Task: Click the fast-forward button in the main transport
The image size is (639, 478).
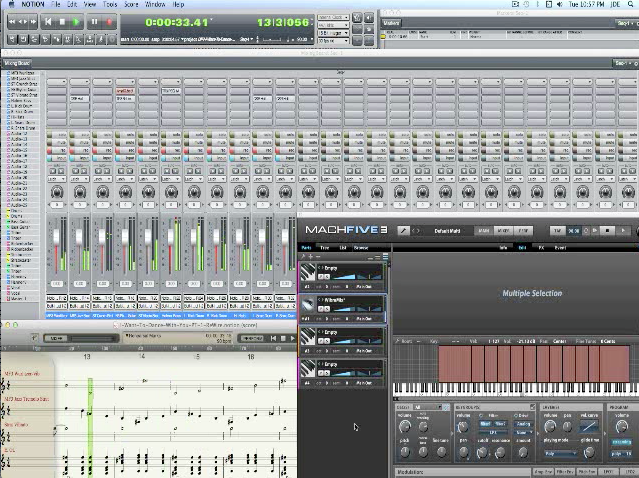Action: pos(33,22)
